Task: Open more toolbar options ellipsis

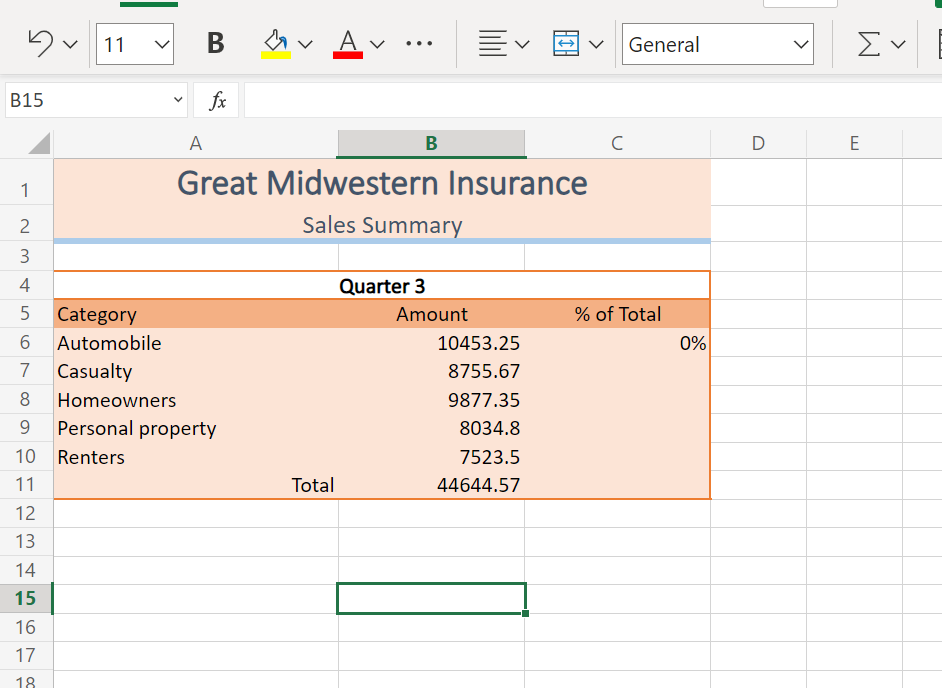Action: tap(420, 44)
